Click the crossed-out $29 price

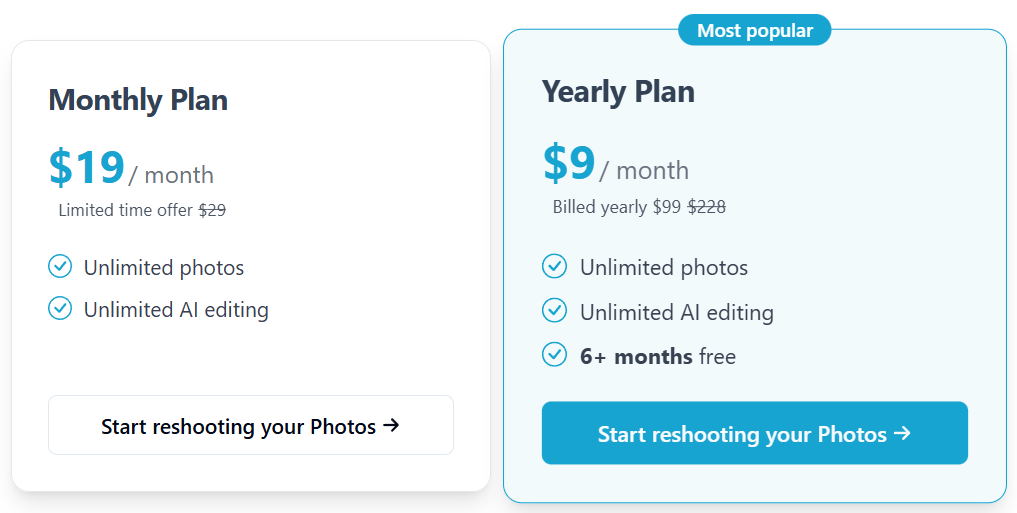(212, 210)
